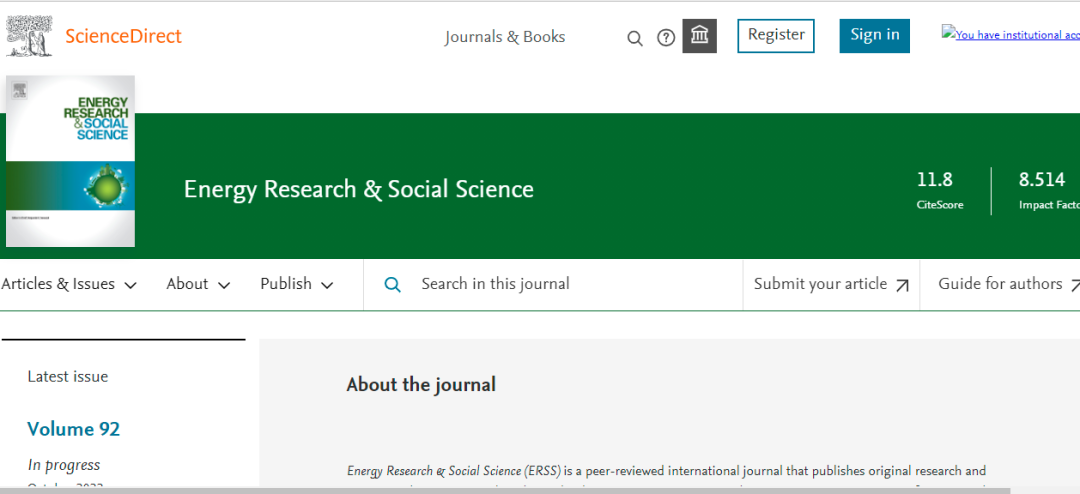Click the ScienceDirect home link
This screenshot has width=1080, height=494.
[x=123, y=37]
